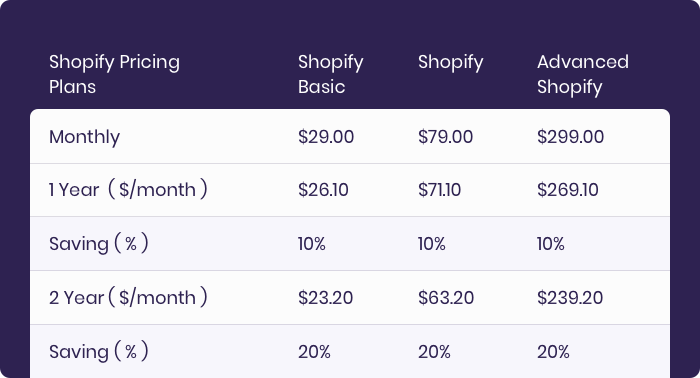This screenshot has width=700, height=378.
Task: Click the Monthly row label
Action: click(84, 137)
